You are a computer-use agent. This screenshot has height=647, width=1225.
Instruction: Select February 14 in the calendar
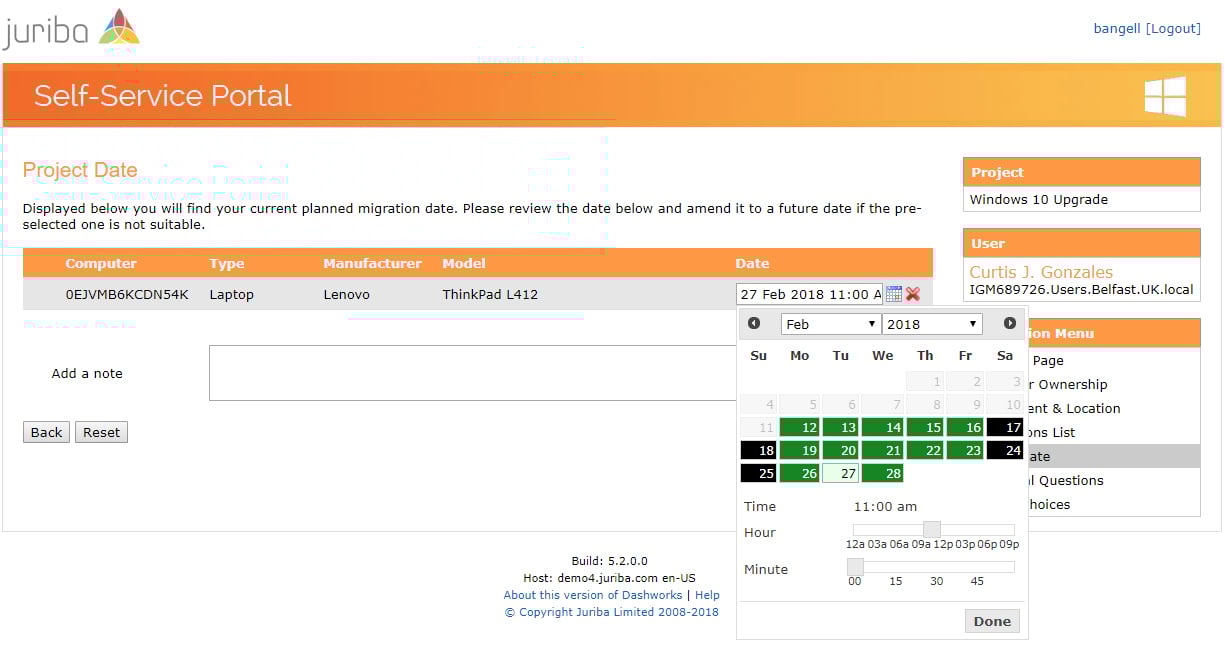tap(881, 427)
